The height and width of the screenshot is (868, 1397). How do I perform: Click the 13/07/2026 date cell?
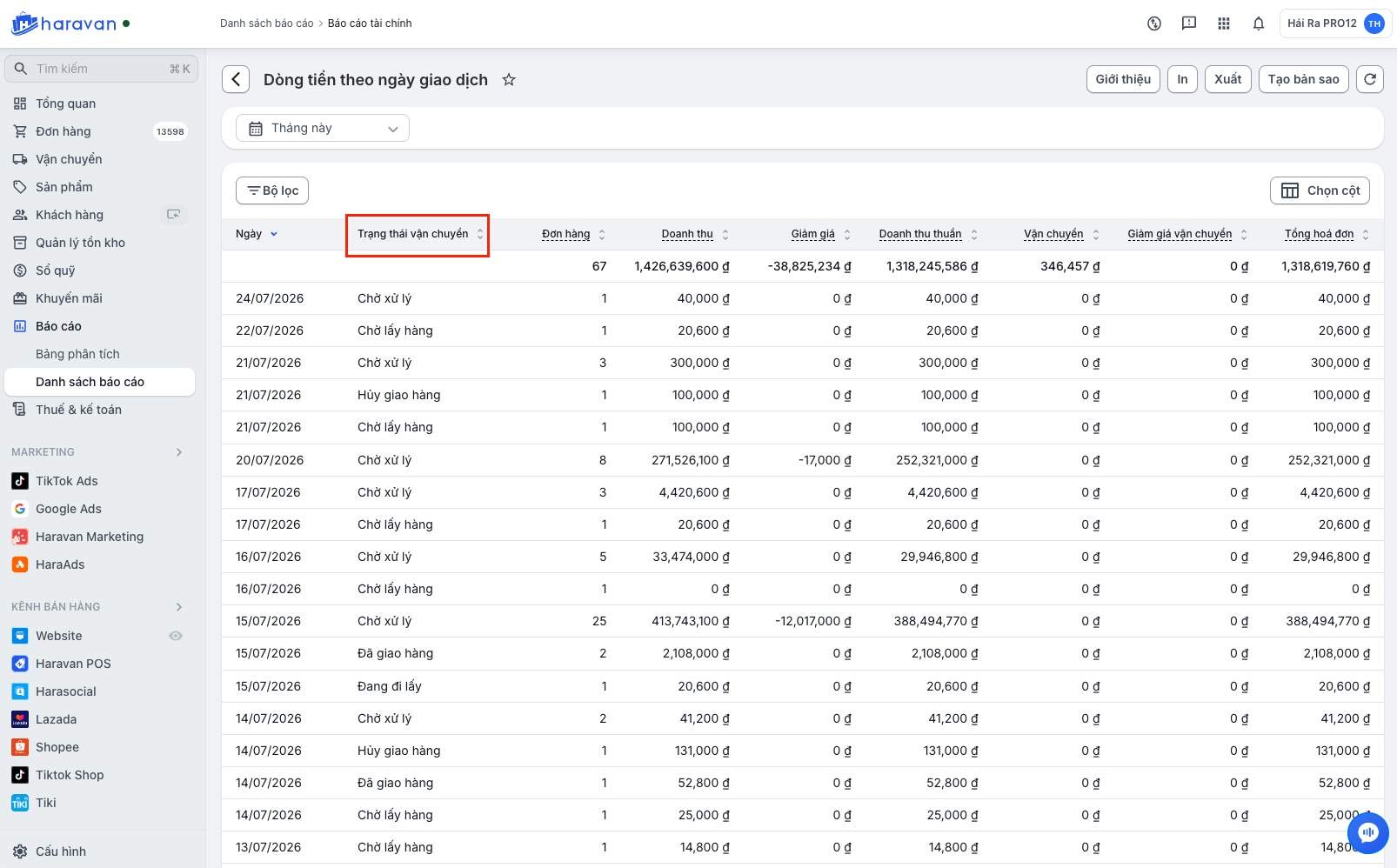(269, 847)
